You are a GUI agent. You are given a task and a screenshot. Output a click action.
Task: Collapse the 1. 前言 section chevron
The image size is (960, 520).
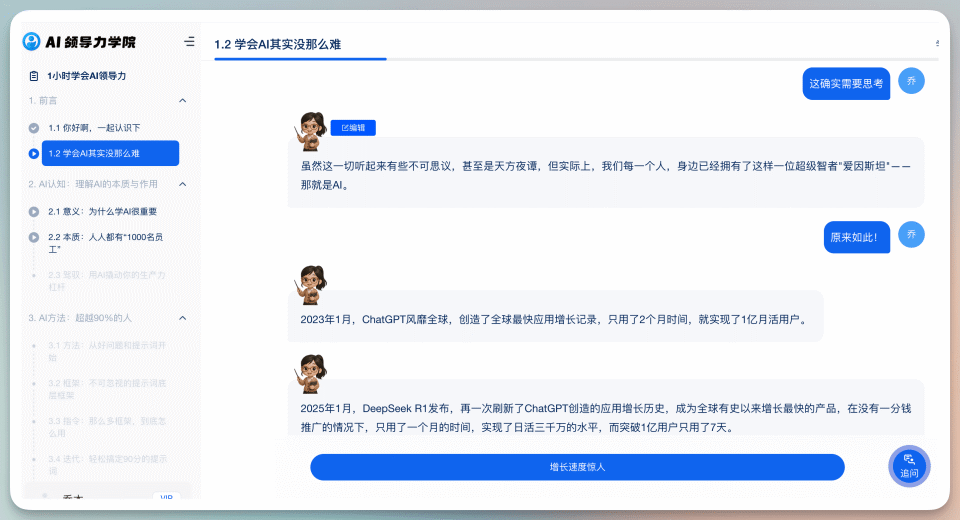pyautogui.click(x=182, y=100)
